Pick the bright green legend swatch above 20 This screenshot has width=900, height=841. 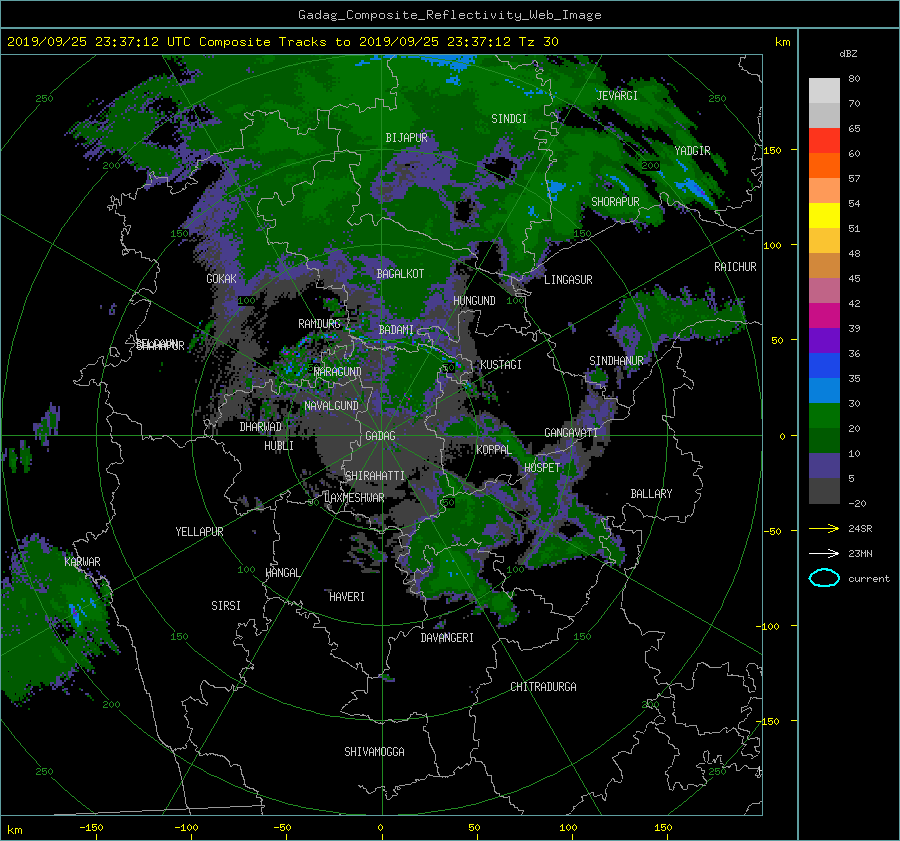824,415
